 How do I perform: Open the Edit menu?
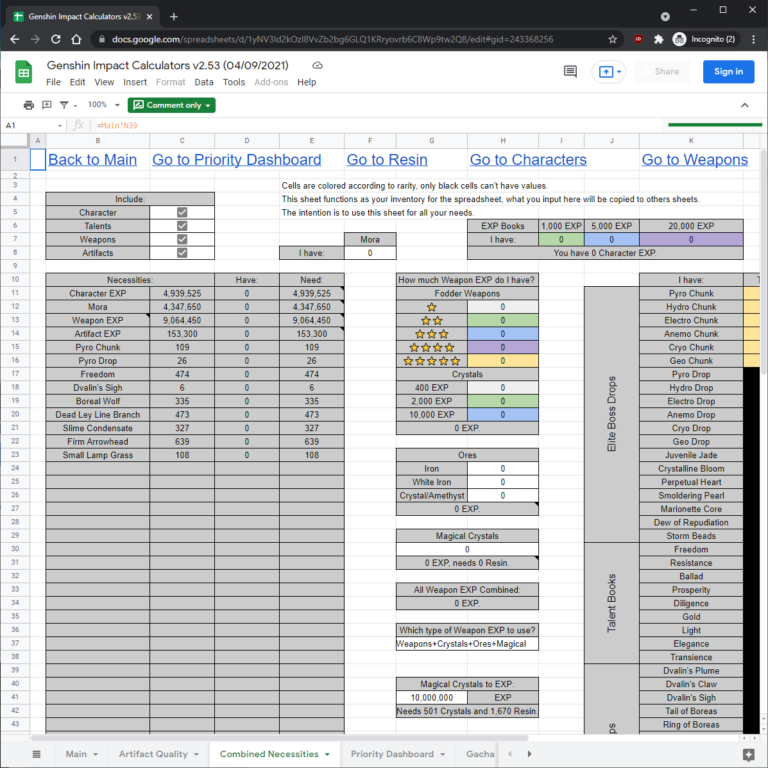point(77,82)
